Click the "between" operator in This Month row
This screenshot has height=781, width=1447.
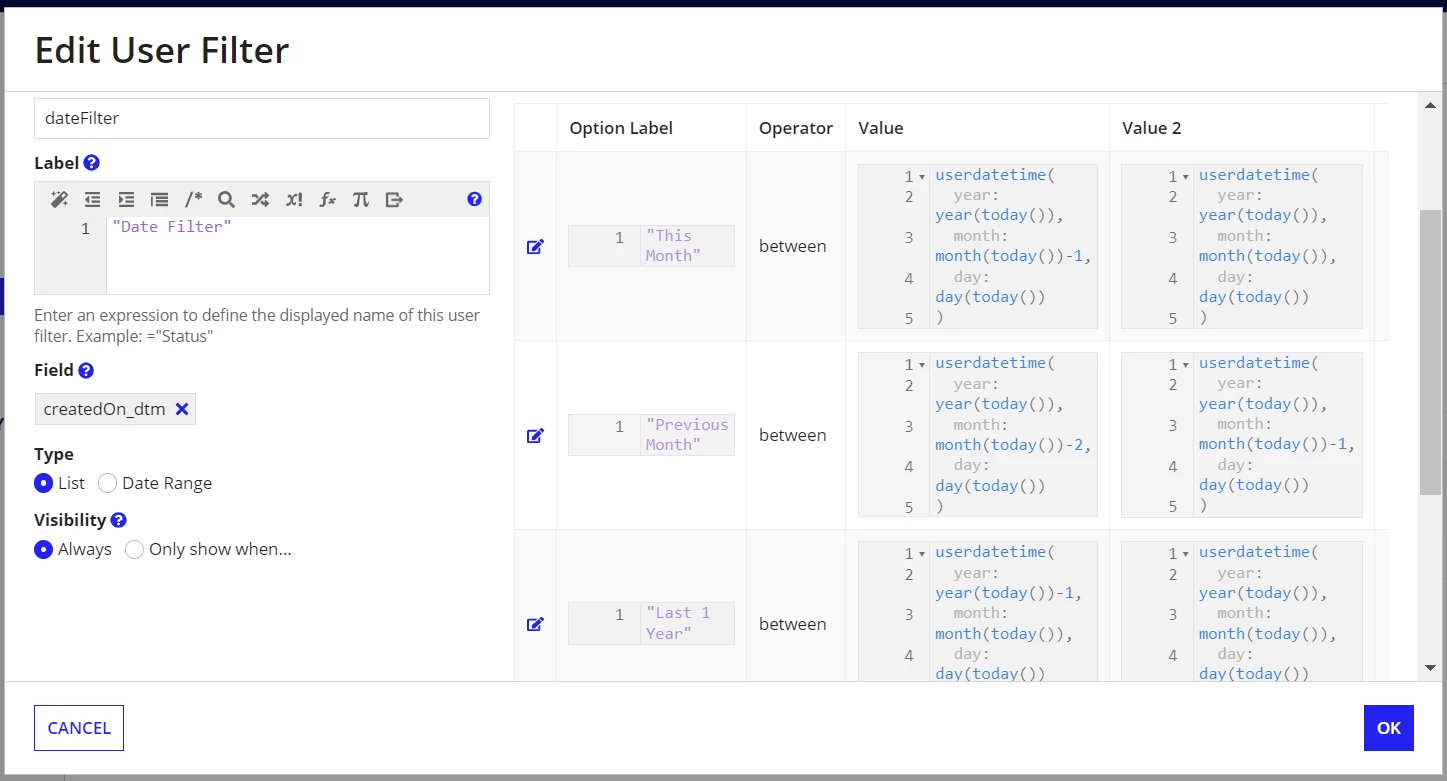pyautogui.click(x=792, y=246)
